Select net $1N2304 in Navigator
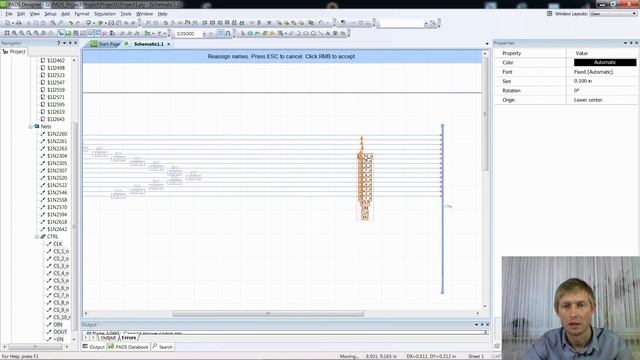640x360 pixels. point(57,156)
